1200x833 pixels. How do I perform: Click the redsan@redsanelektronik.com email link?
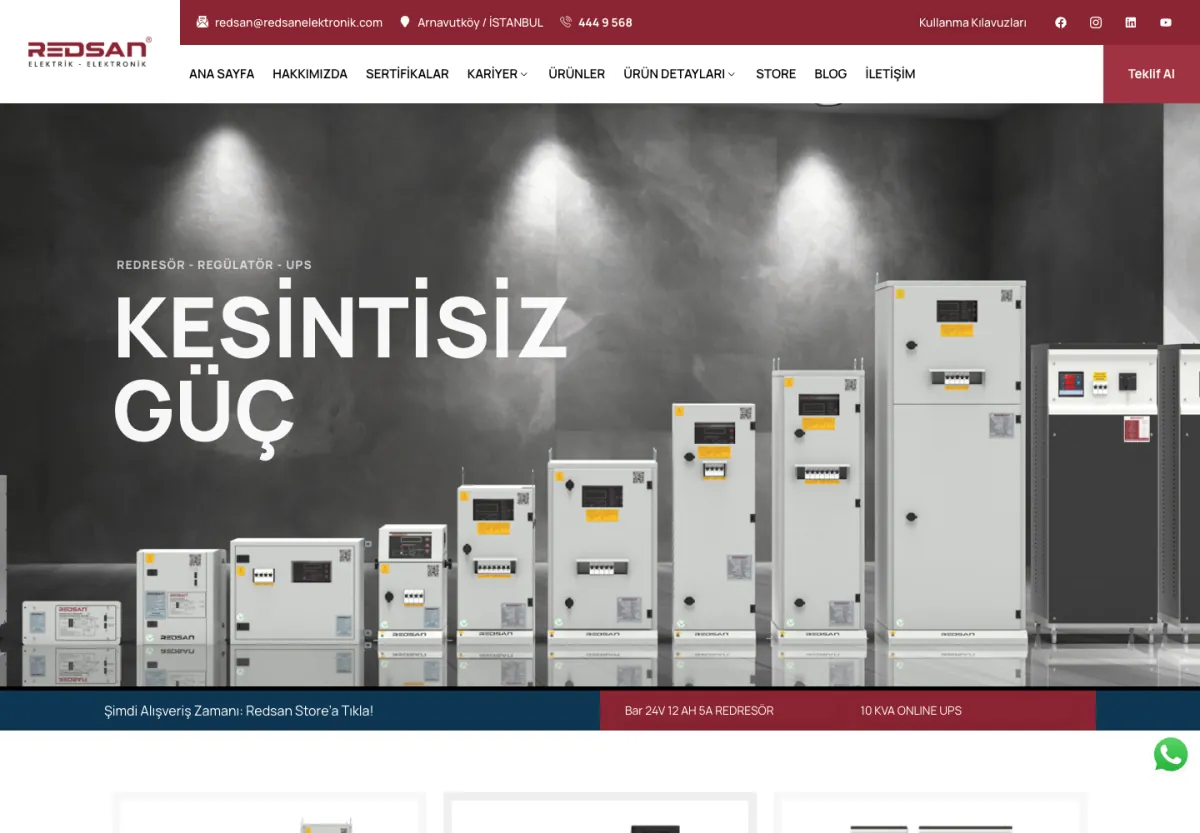coord(299,22)
